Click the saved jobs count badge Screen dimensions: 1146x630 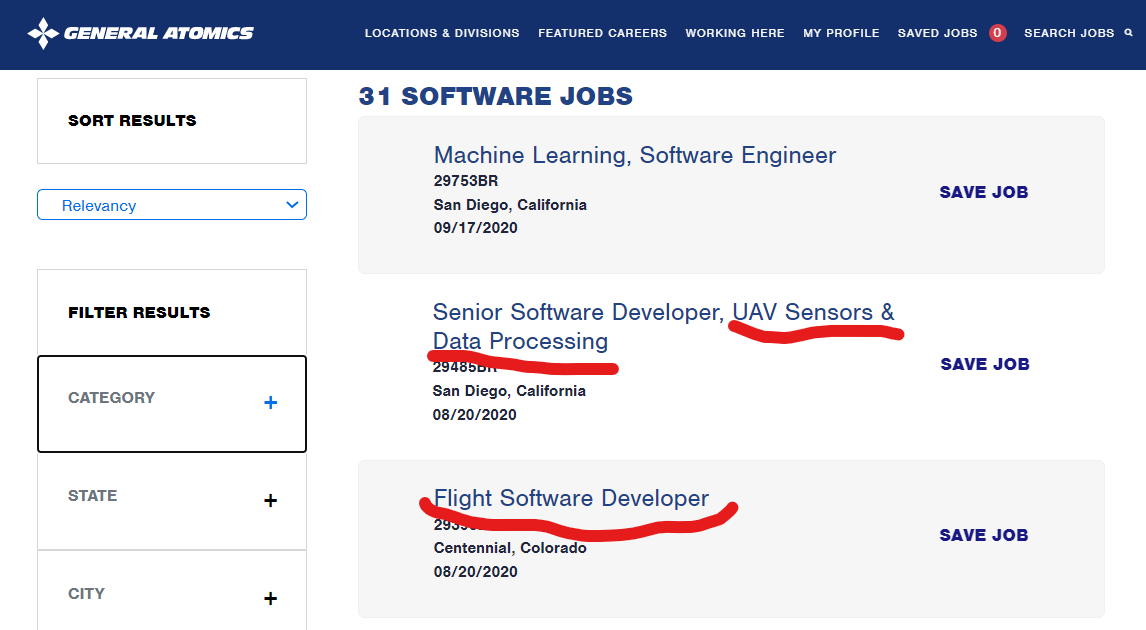point(997,33)
